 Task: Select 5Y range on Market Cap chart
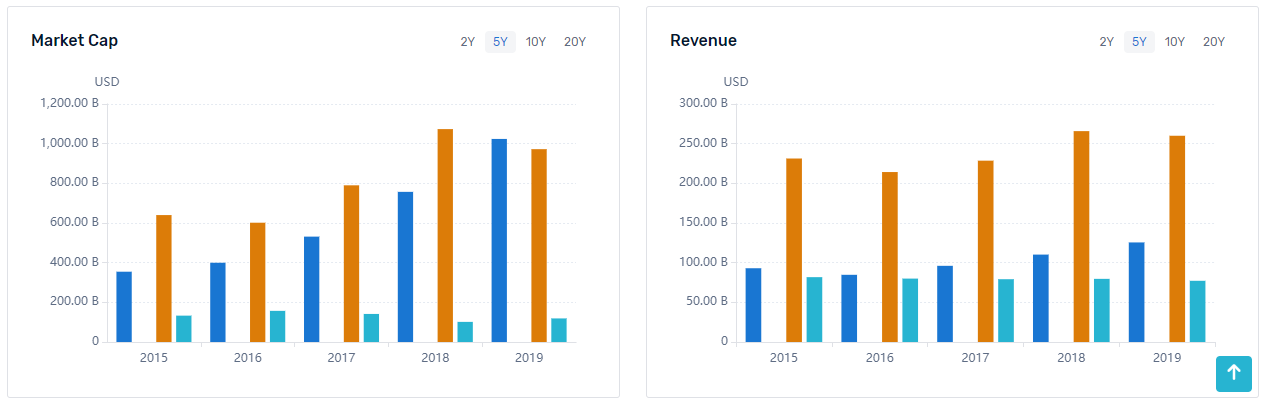coord(500,42)
